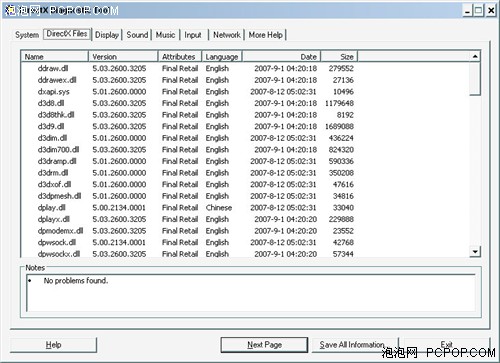The image size is (500, 363).
Task: Close the diagnostic tool window
Action: [x=491, y=11]
